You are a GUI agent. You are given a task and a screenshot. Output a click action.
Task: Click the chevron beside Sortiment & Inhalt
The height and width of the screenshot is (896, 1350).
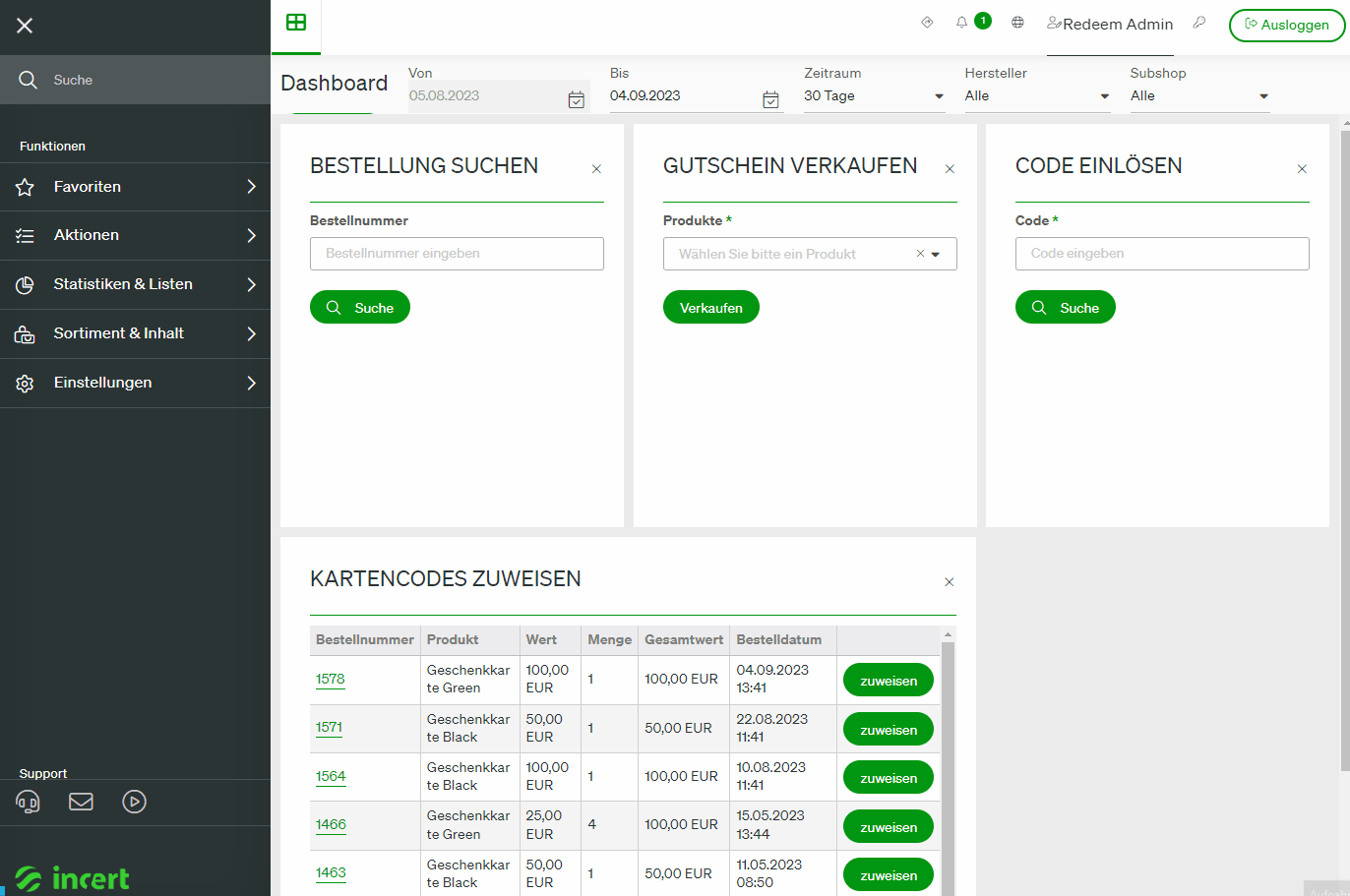coord(251,333)
